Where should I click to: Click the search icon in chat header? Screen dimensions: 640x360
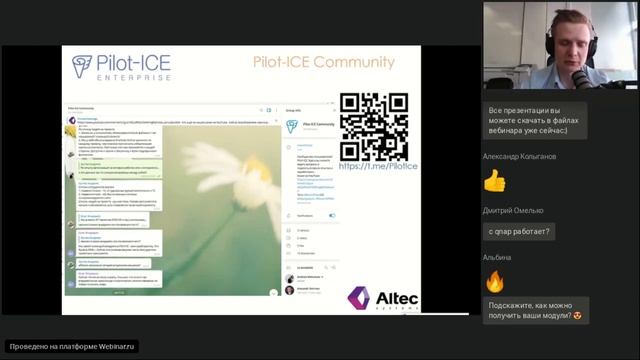point(261,110)
